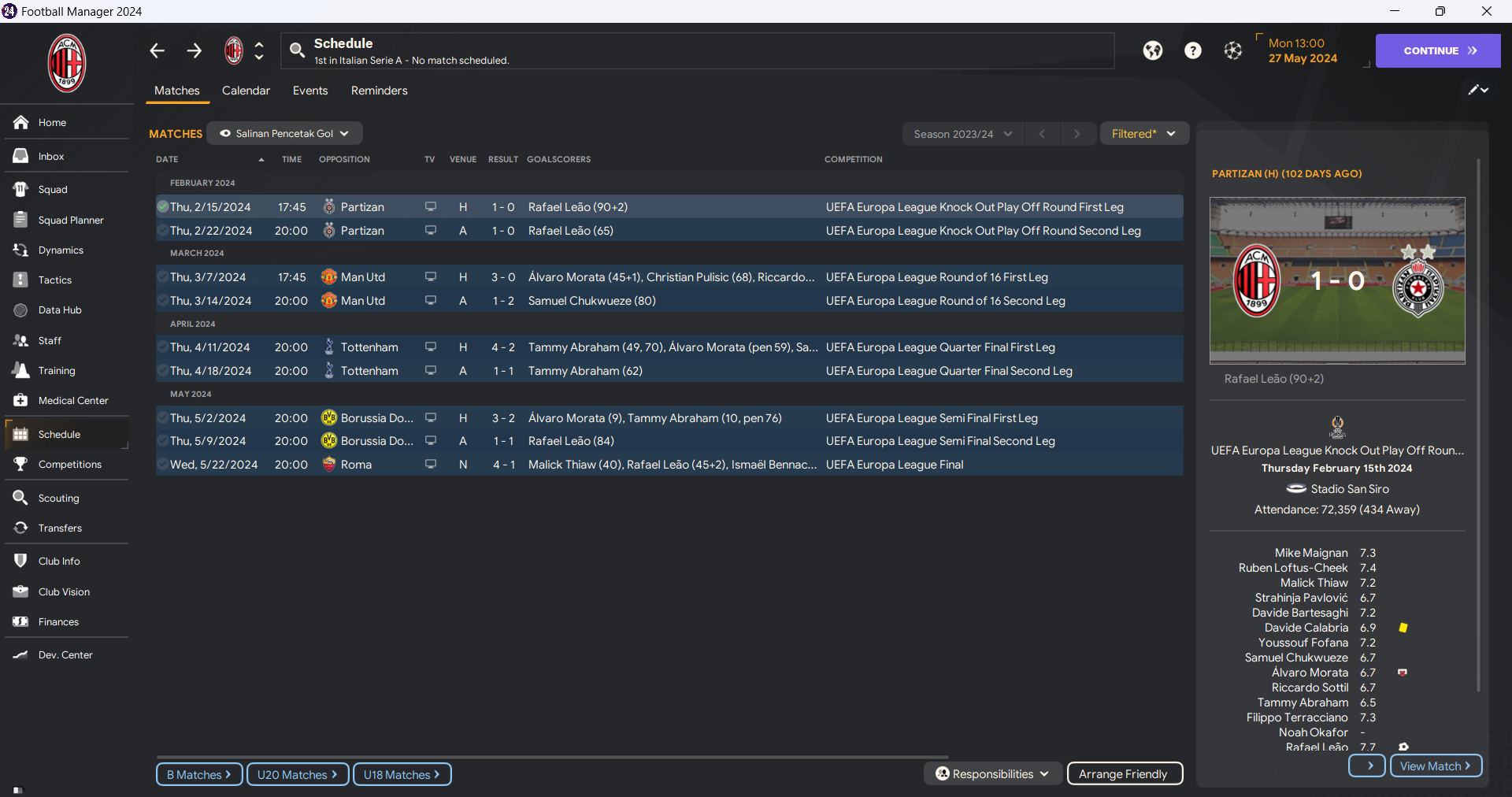Image resolution: width=1512 pixels, height=797 pixels.
Task: Toggle selection check for Borussia 5/2/2024 match
Action: tap(163, 418)
